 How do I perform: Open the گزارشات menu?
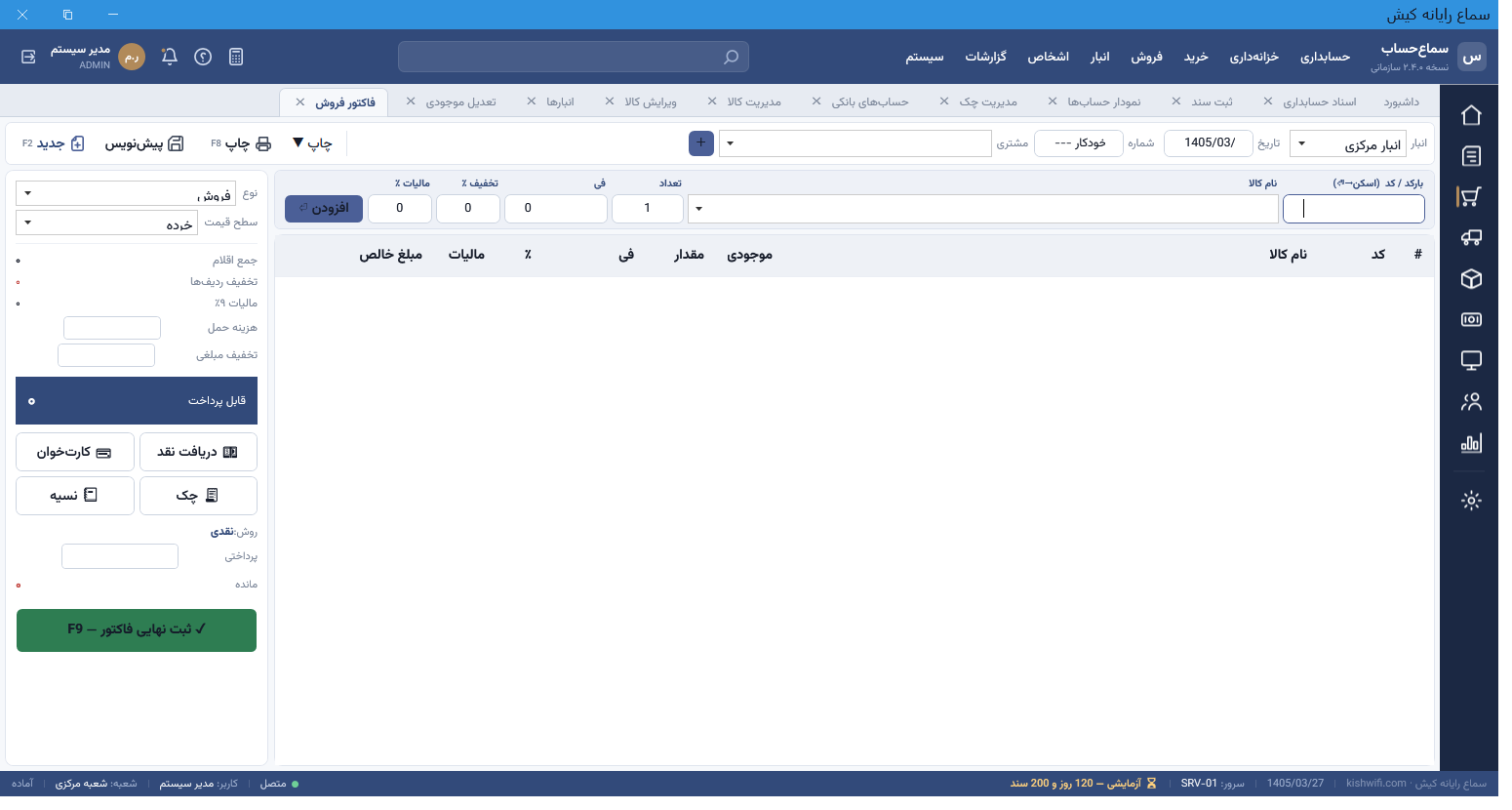pos(985,57)
